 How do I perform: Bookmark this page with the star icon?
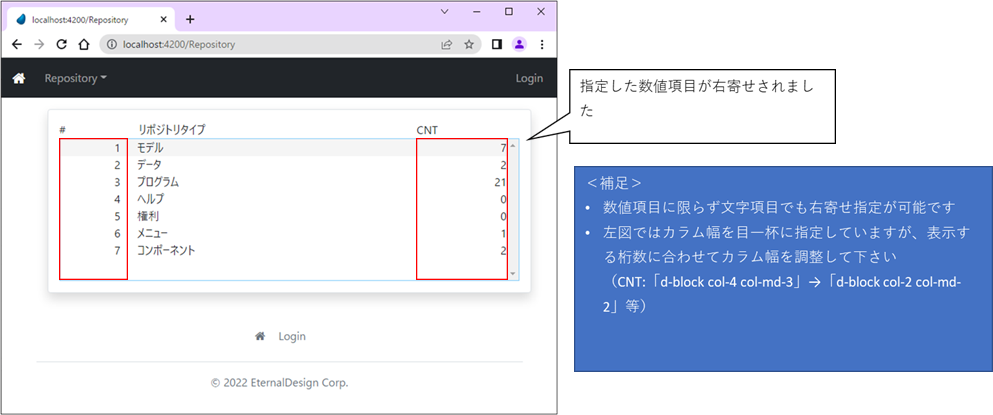point(468,45)
